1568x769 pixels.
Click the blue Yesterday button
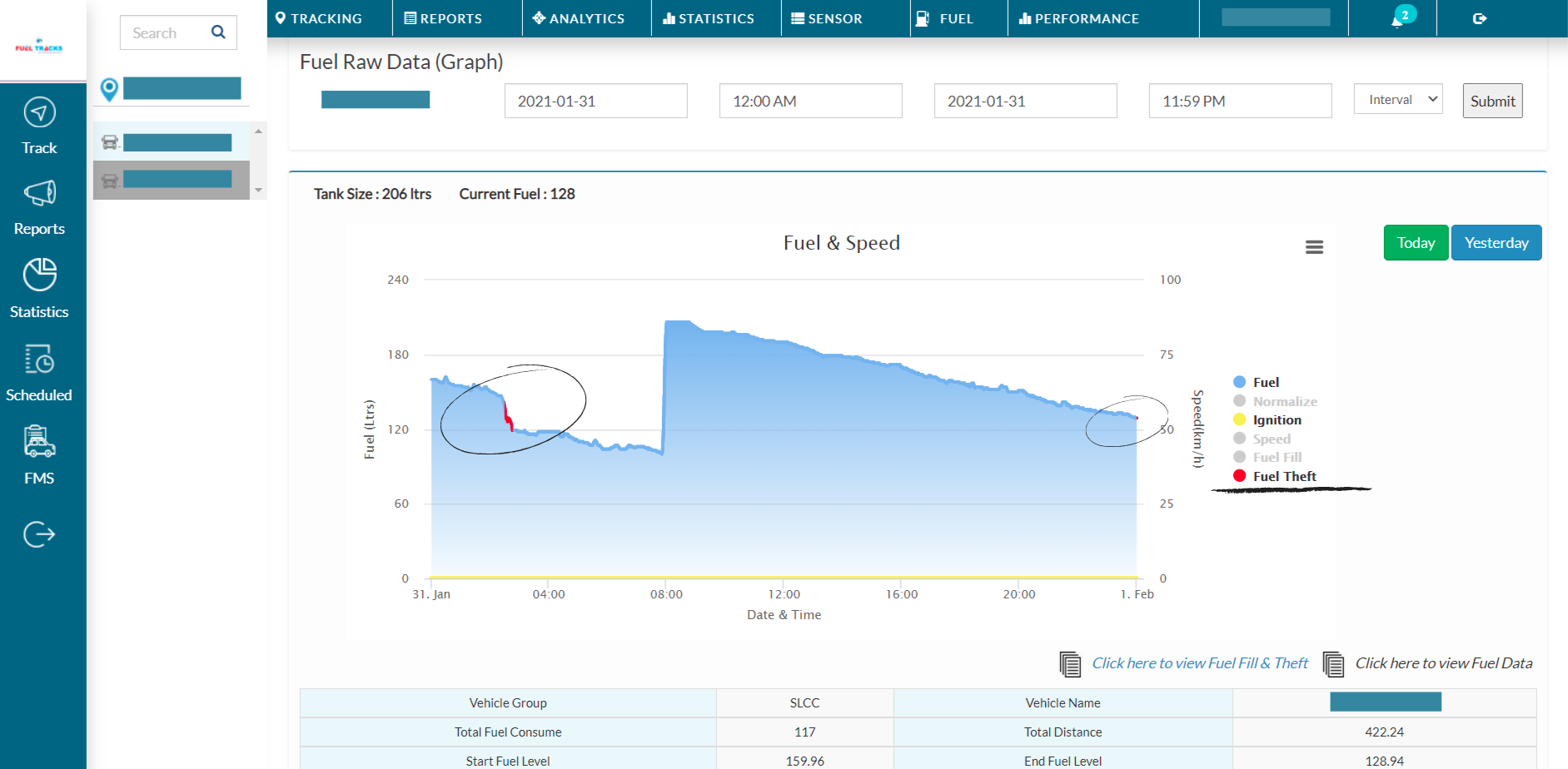1496,243
